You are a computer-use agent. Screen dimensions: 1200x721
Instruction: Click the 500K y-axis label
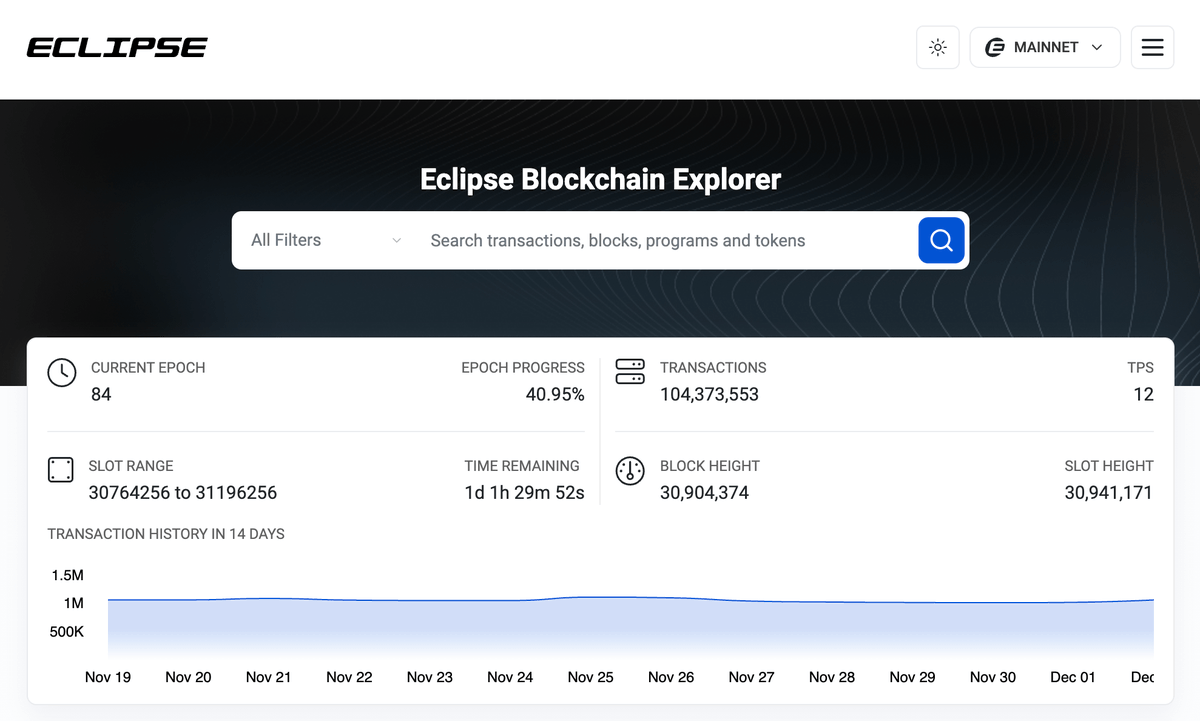67,632
